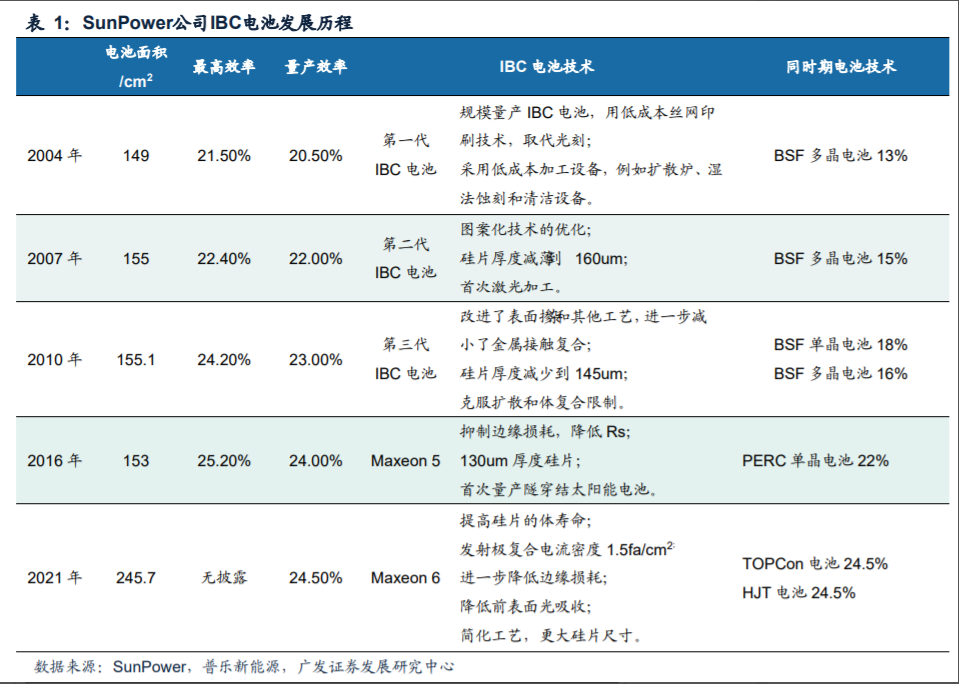Click the '无披露' cell
Image resolution: width=959 pixels, height=684 pixels.
[x=224, y=577]
